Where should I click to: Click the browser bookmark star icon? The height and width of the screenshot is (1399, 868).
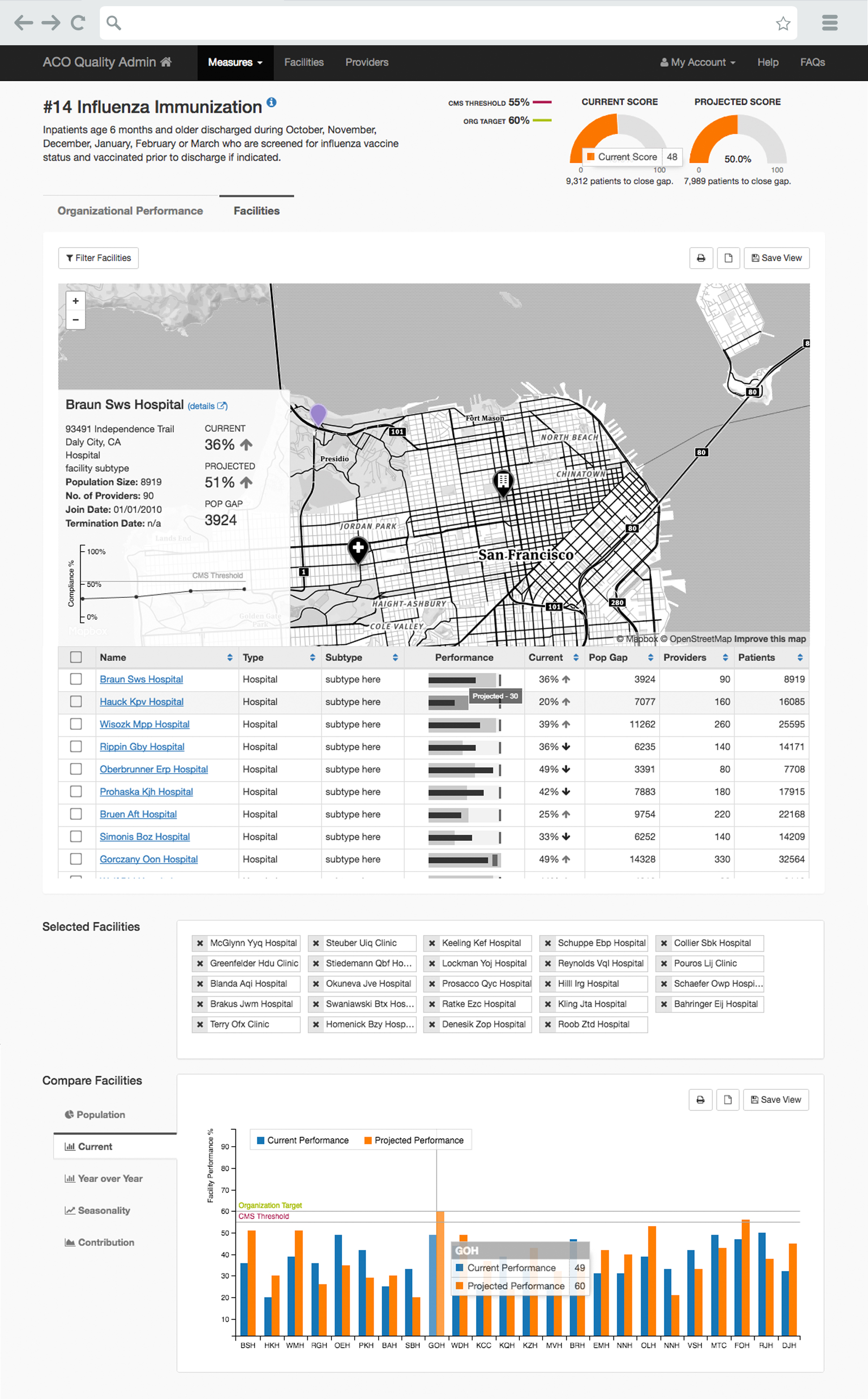point(783,23)
